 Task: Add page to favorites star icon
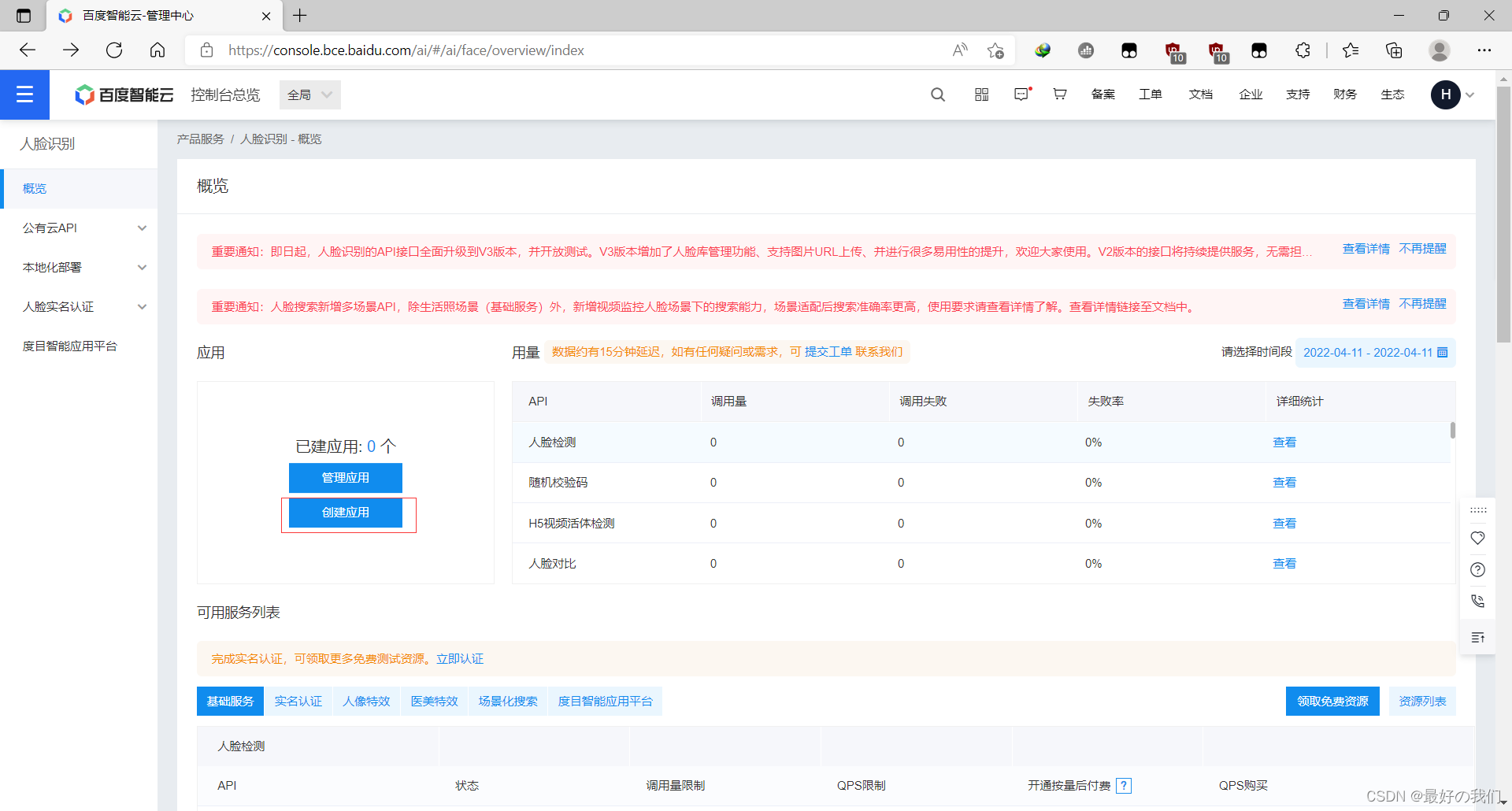[x=995, y=50]
